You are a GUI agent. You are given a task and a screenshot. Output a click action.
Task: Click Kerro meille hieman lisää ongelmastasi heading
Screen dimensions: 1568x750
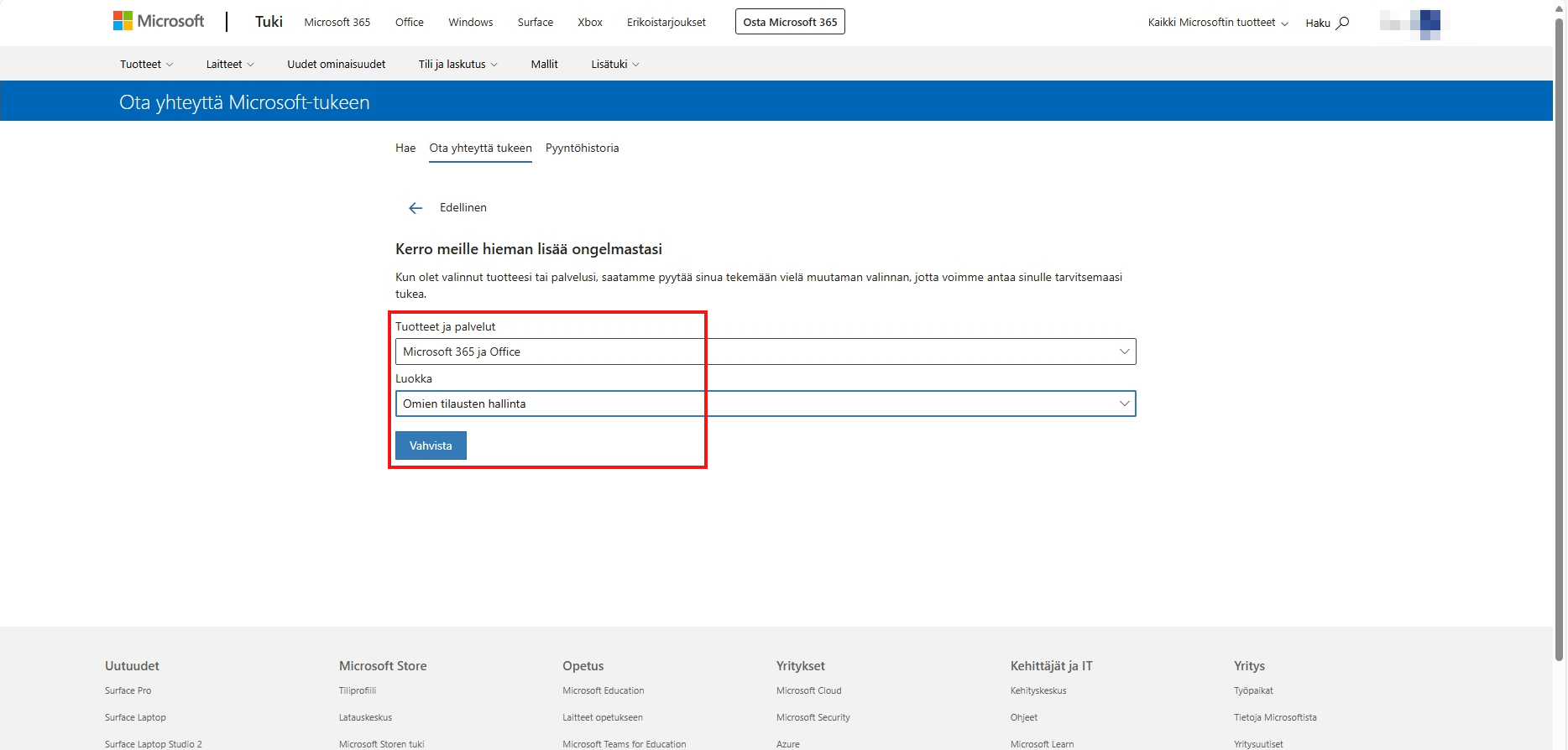[x=529, y=249]
